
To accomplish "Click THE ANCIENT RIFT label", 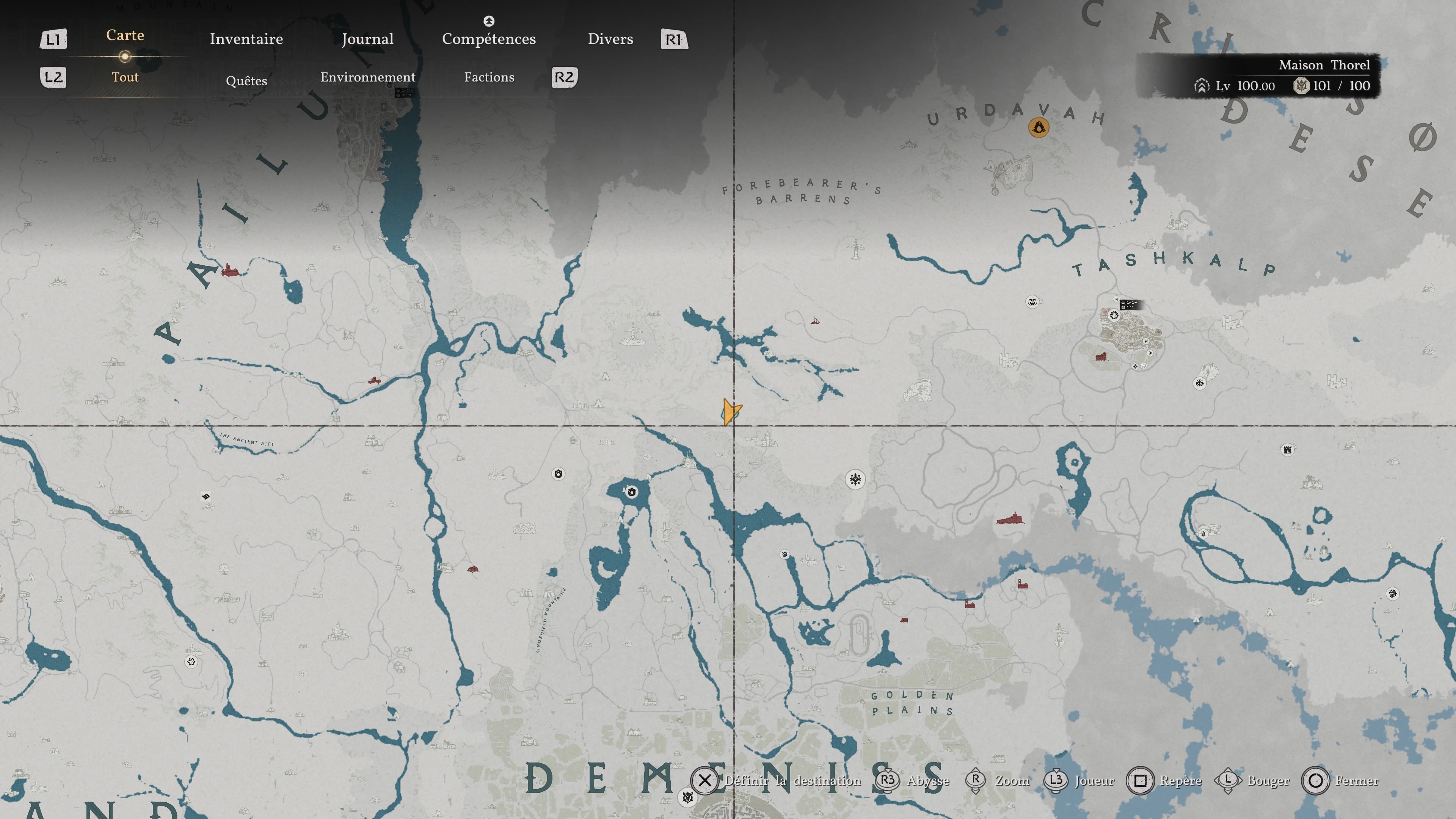I will point(246,439).
